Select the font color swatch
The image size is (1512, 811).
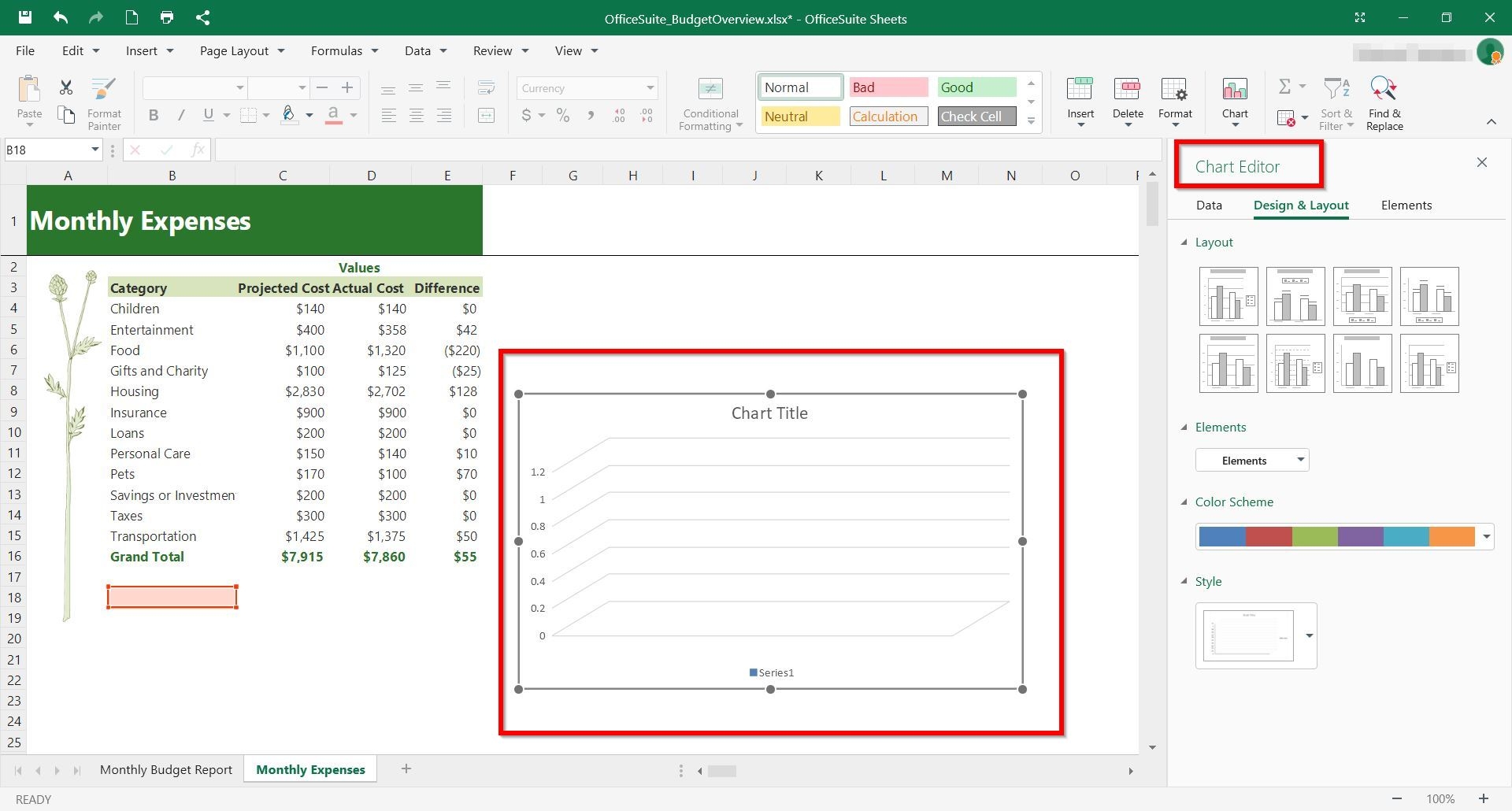334,115
